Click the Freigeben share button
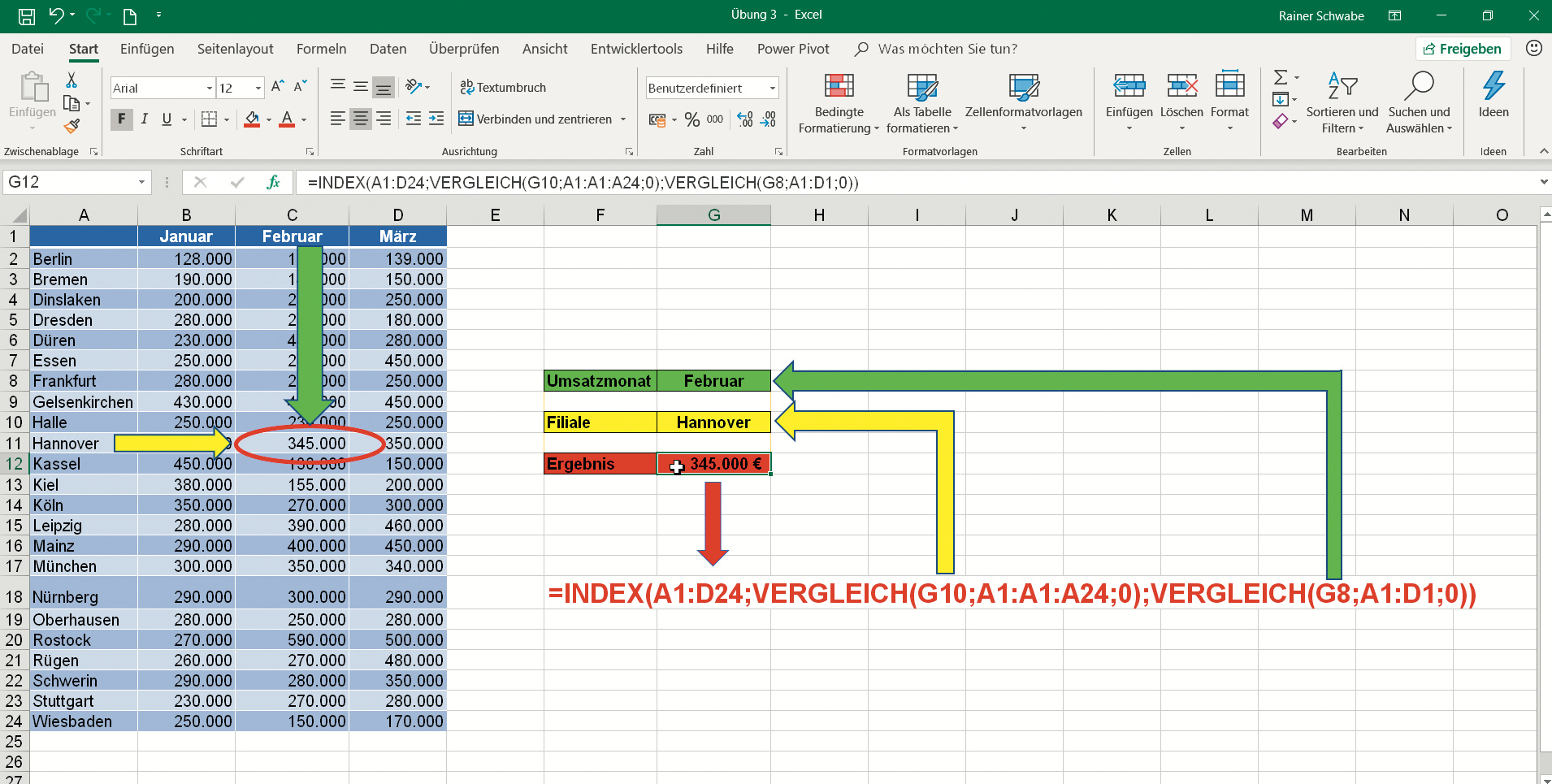Screen dimensions: 1552x784 point(1463,49)
